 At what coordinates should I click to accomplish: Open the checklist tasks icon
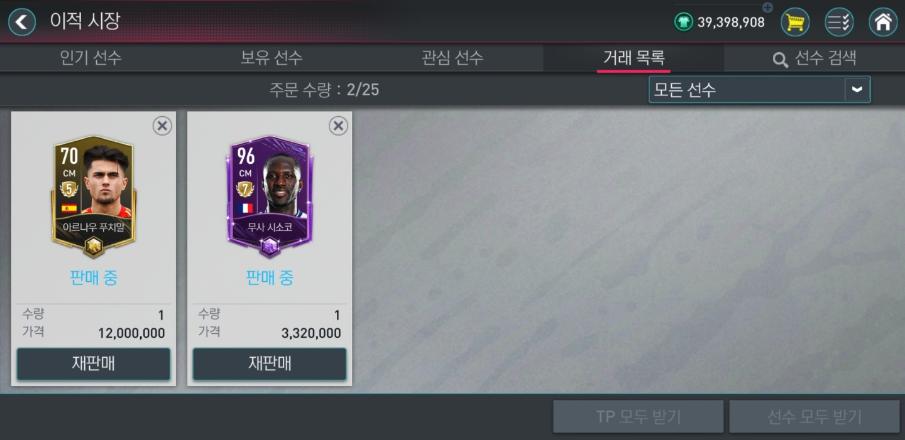tap(839, 23)
